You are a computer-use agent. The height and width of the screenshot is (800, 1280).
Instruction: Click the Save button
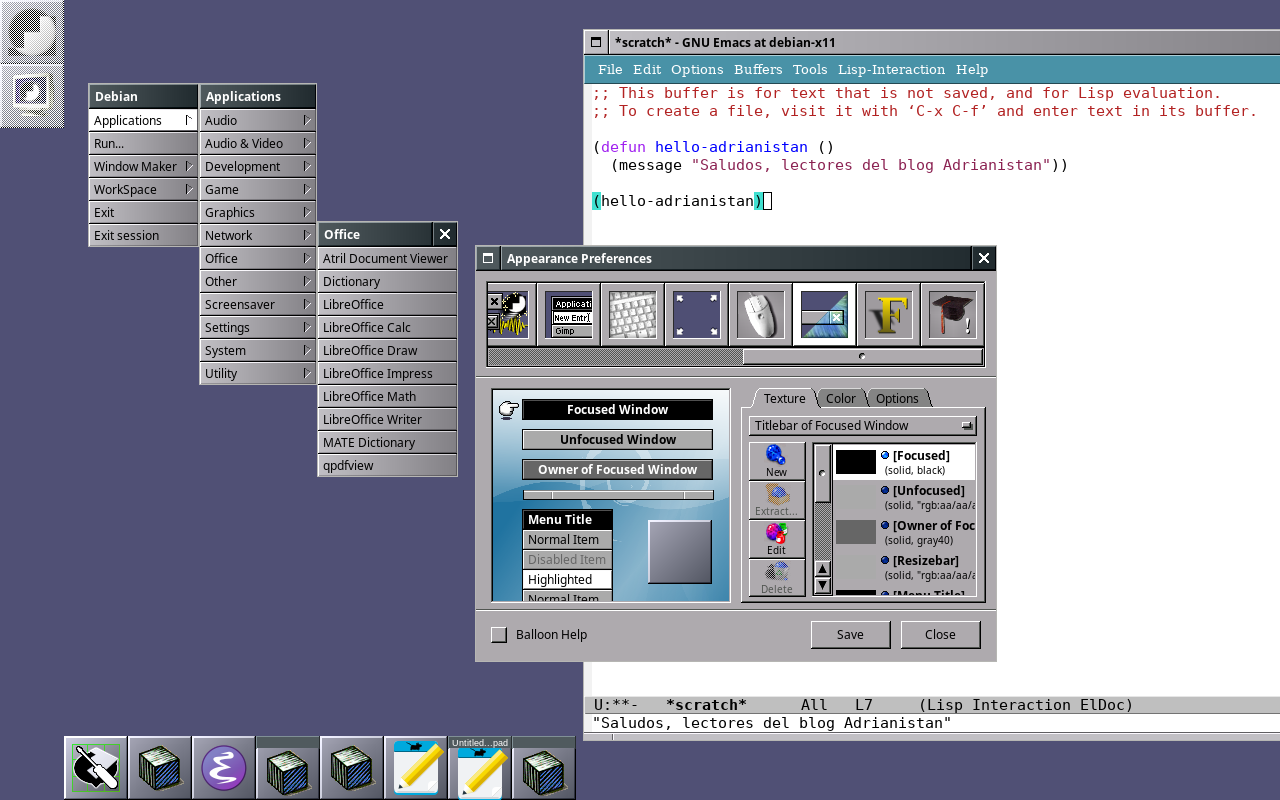(x=850, y=635)
